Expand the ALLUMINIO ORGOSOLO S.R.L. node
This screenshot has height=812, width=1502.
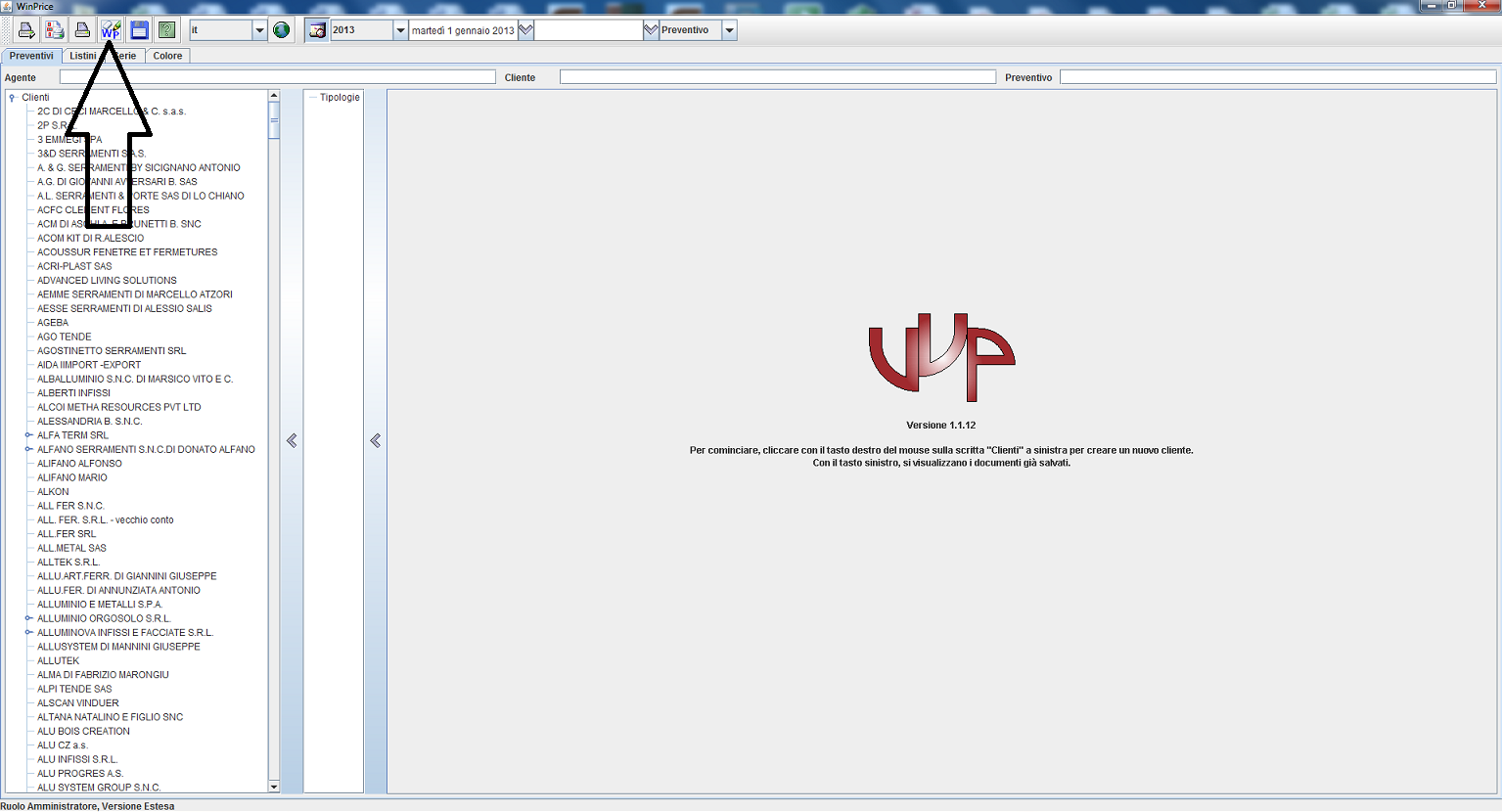coord(28,618)
